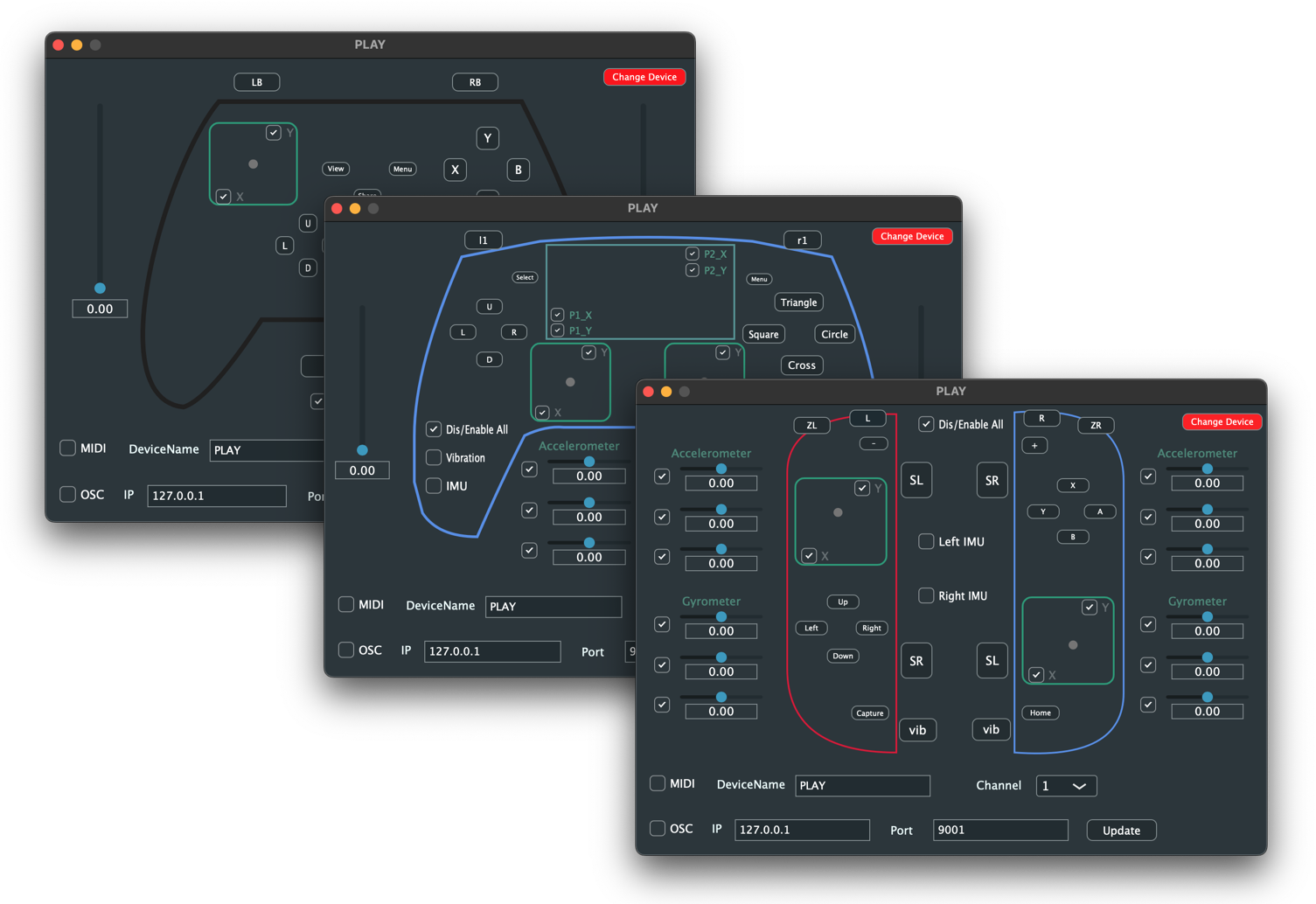Click Change Device in the front window

pos(1222,422)
